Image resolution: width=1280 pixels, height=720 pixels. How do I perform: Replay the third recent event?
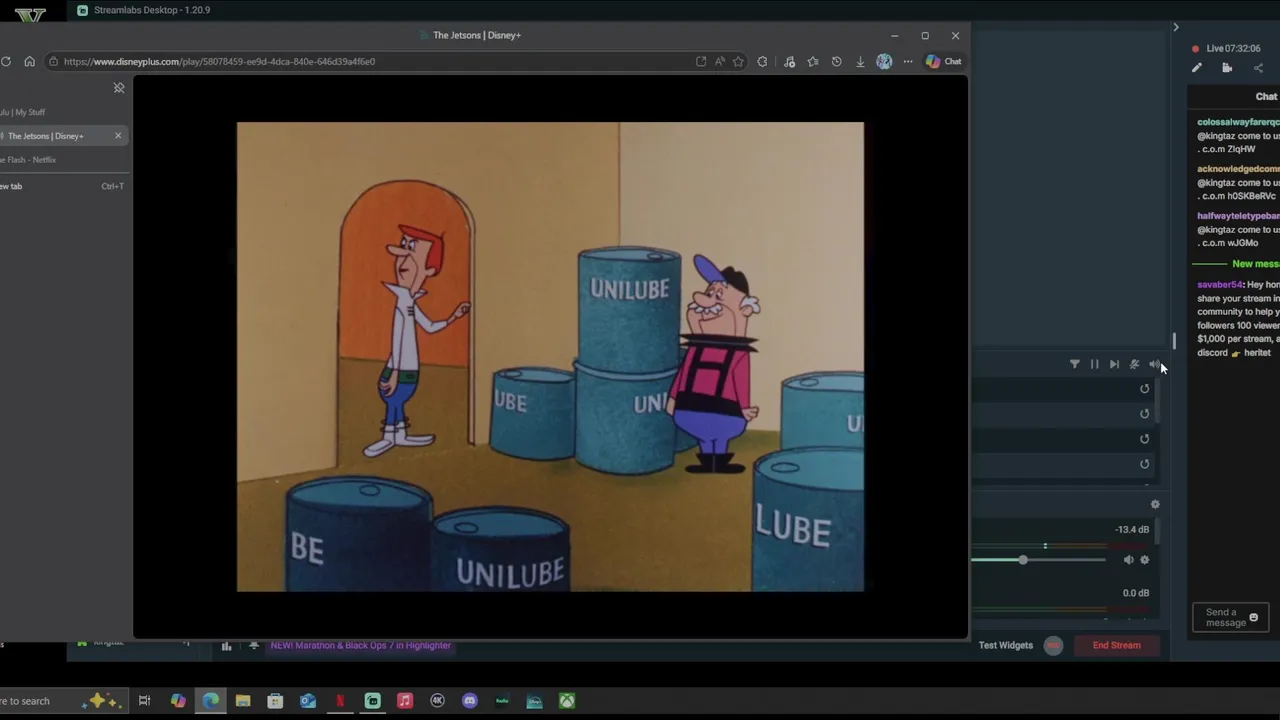click(x=1145, y=439)
